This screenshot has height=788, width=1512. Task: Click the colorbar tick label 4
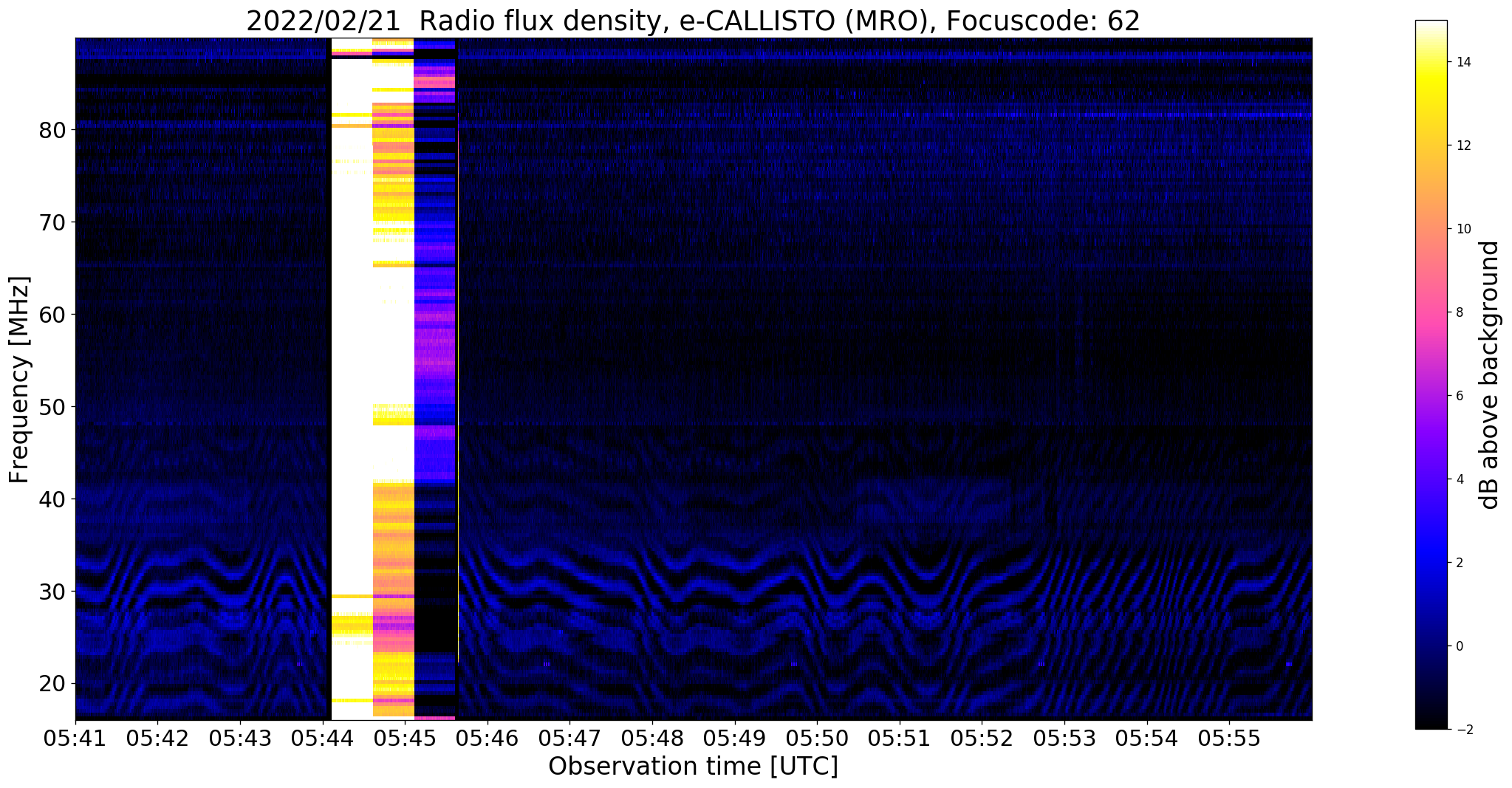1458,479
